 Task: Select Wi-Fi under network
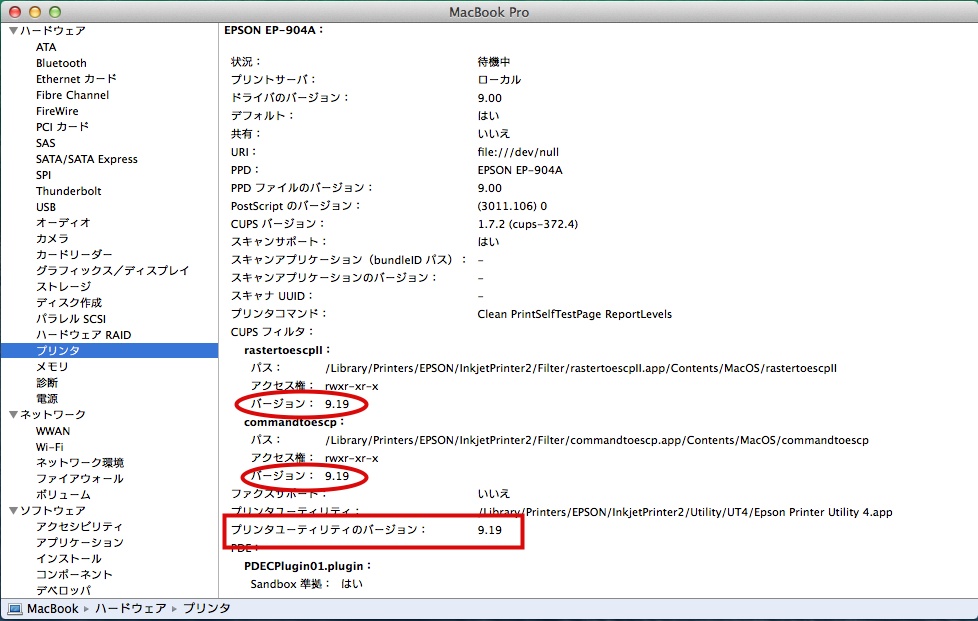[x=50, y=447]
